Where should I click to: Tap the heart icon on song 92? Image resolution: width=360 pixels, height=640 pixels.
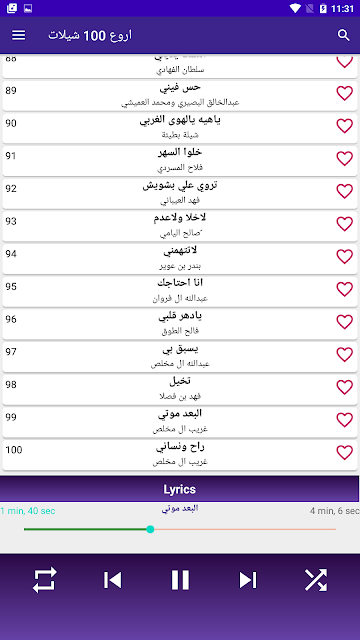coord(344,191)
